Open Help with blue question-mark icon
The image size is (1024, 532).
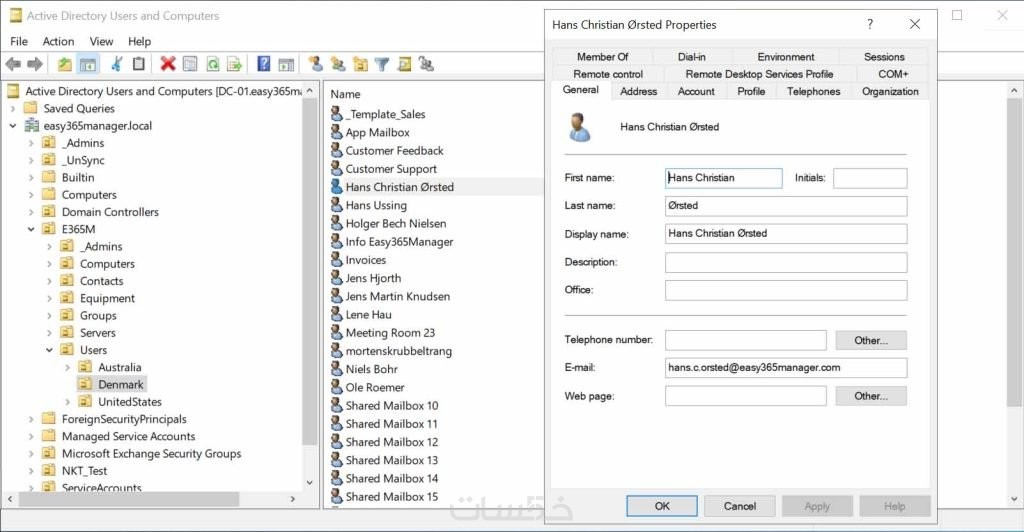pyautogui.click(x=263, y=64)
